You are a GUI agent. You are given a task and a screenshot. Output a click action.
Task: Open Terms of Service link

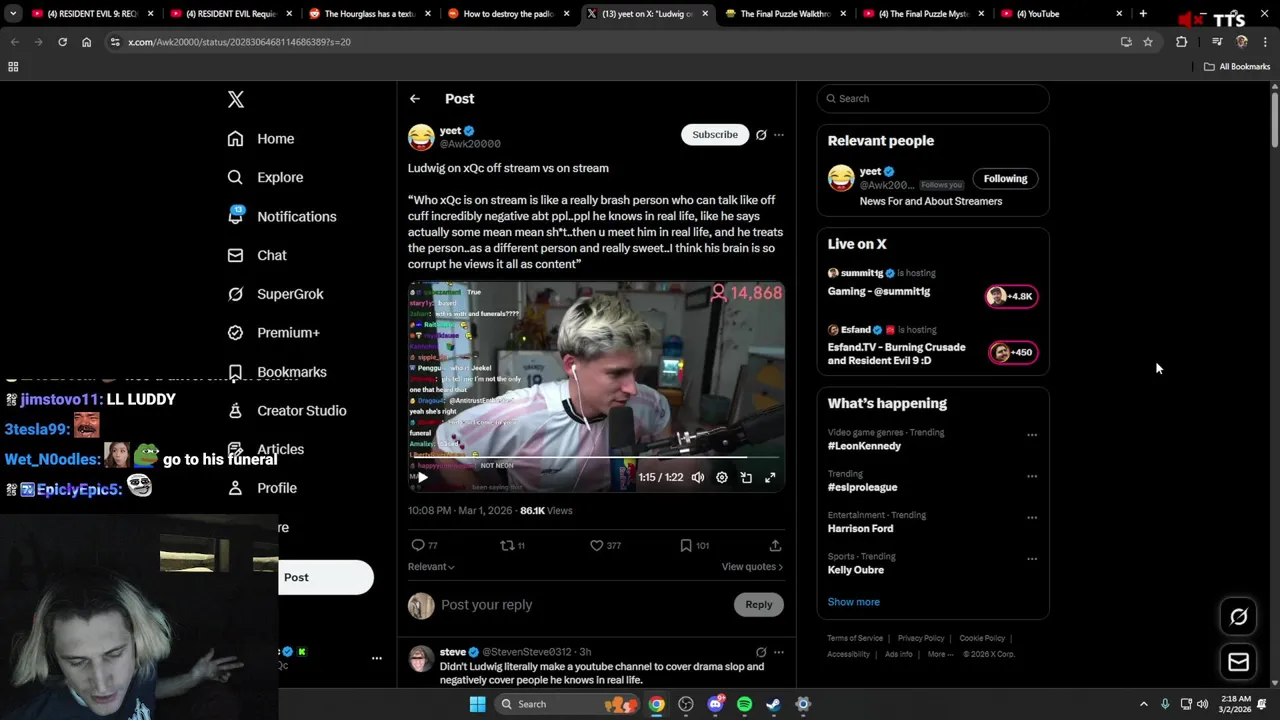point(855,638)
